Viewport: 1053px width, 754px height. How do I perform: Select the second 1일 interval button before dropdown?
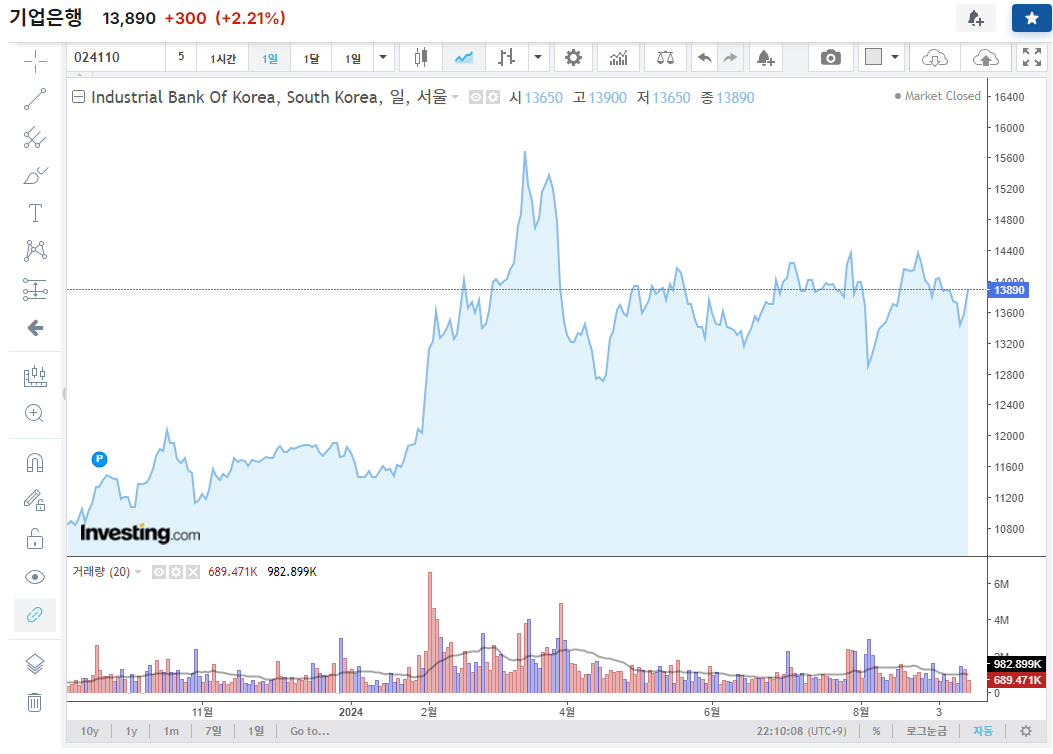(353, 58)
